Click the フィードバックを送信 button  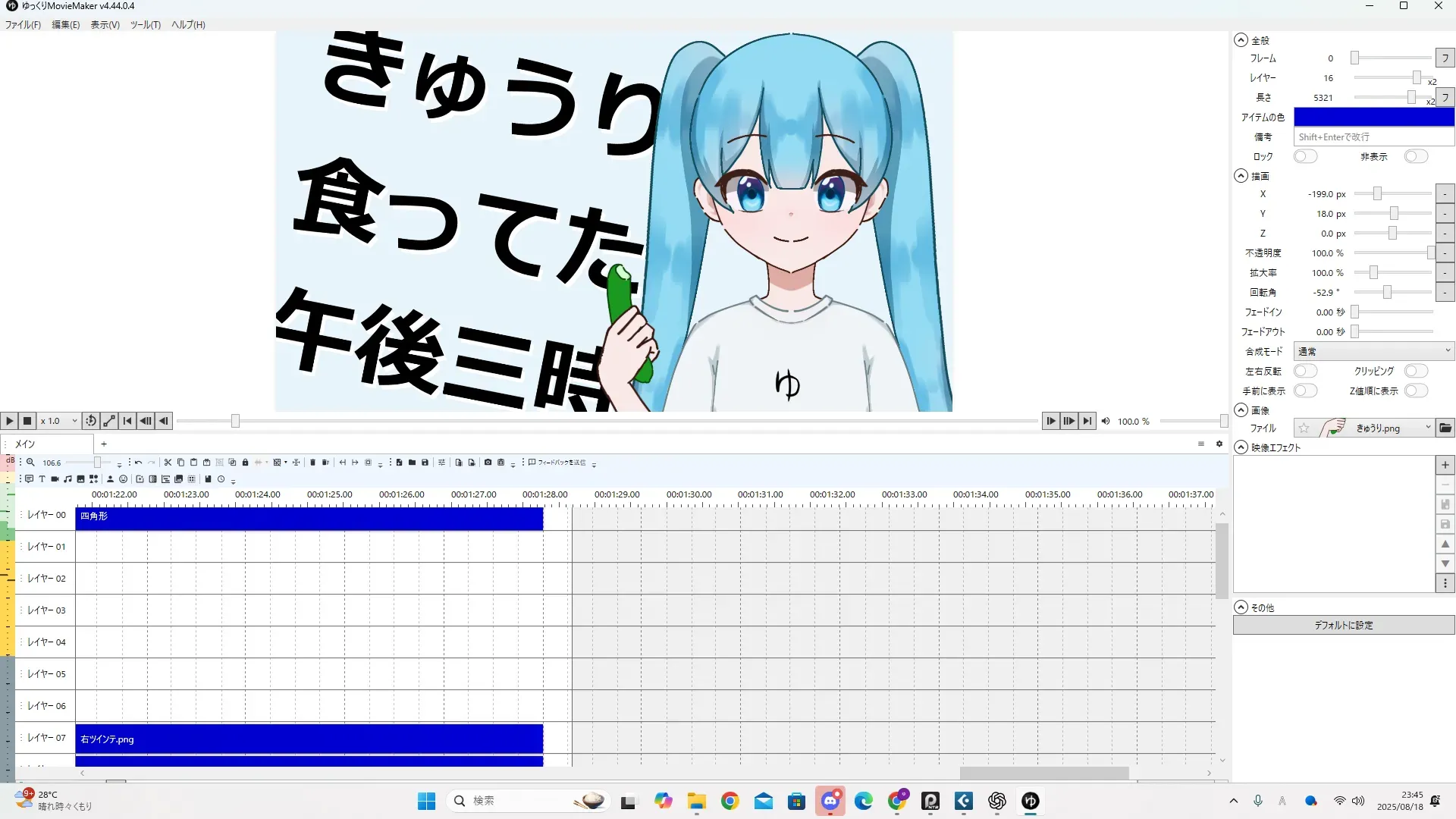(557, 462)
